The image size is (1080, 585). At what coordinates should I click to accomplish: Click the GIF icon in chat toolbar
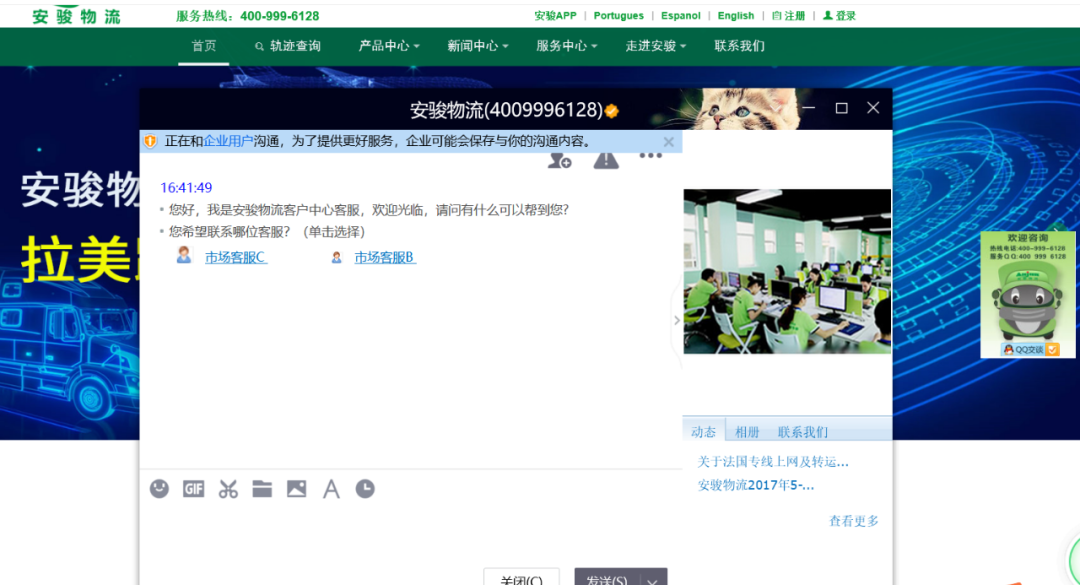point(193,489)
